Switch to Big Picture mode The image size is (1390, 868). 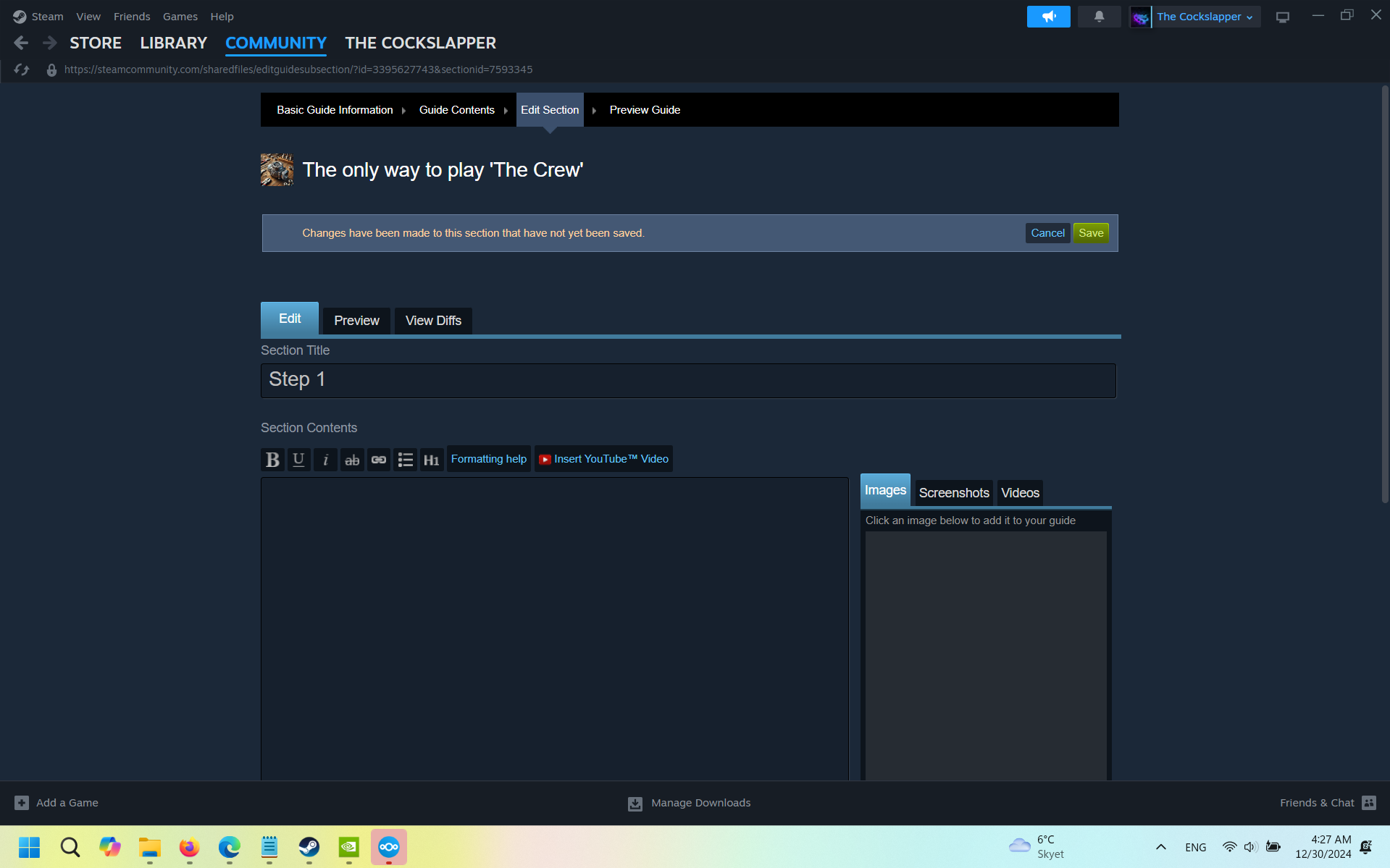[1283, 17]
